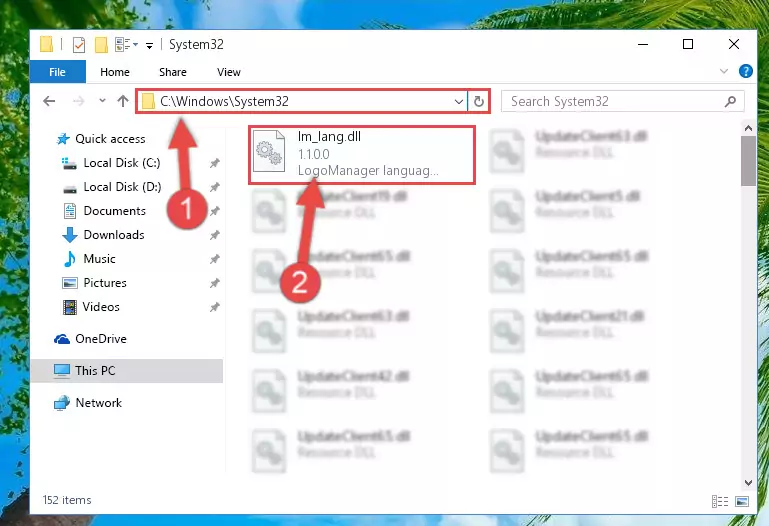Viewport: 769px width, 526px height.
Task: Click the pin icon beside Music
Action: click(215, 259)
